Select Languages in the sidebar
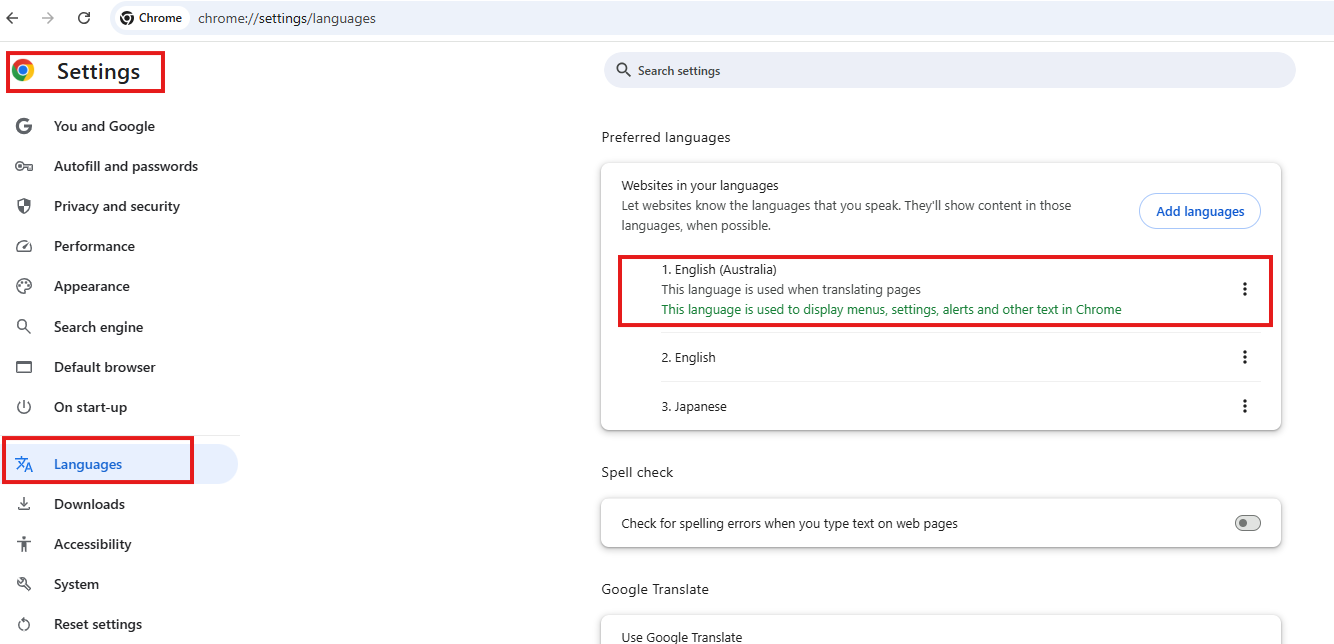This screenshot has height=644, width=1334. click(x=88, y=464)
